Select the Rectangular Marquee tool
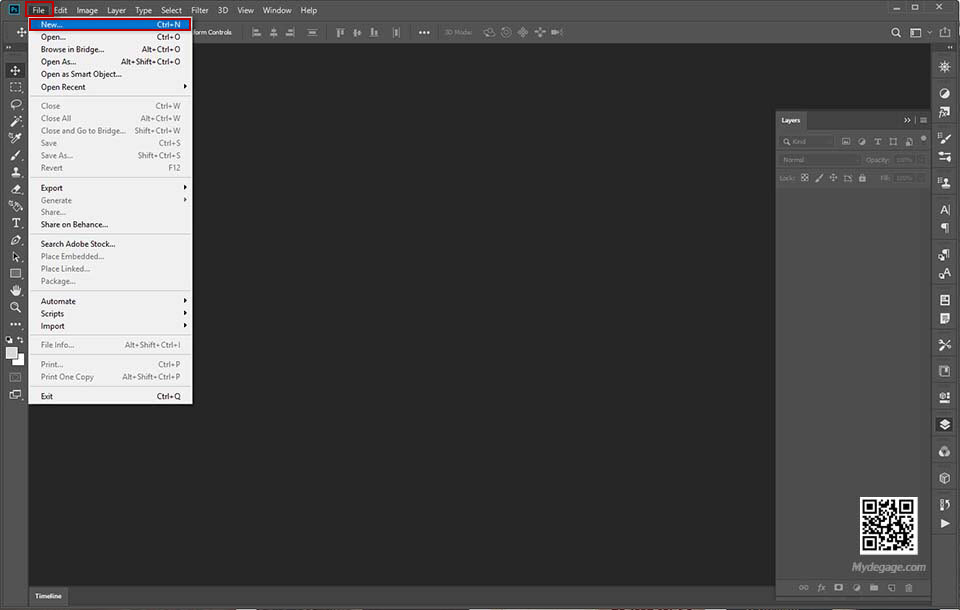Screen dimensions: 960x610 coord(15,88)
